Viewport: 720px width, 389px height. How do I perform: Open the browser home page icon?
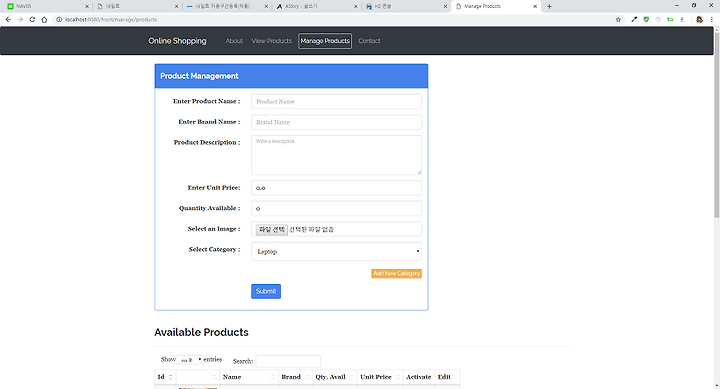click(44, 19)
